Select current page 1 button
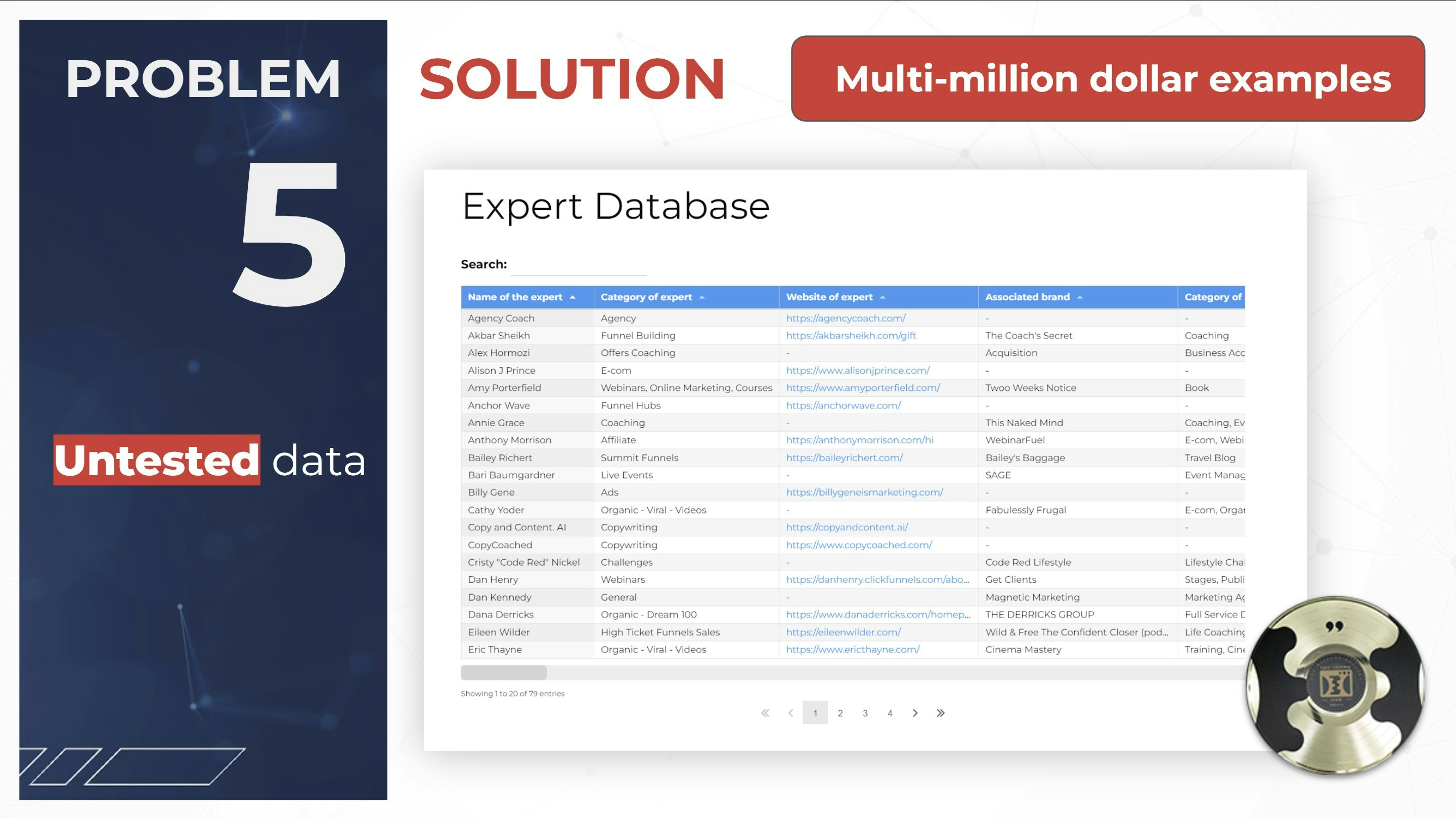The image size is (1456, 819). coord(815,713)
